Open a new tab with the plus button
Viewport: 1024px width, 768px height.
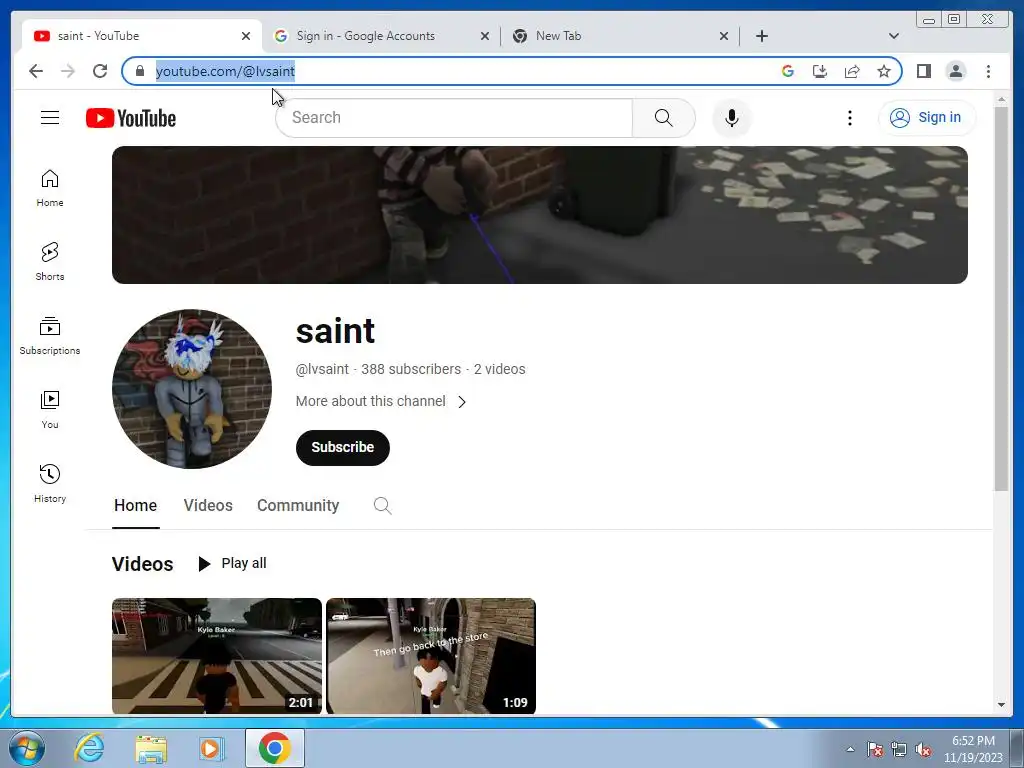(x=761, y=36)
